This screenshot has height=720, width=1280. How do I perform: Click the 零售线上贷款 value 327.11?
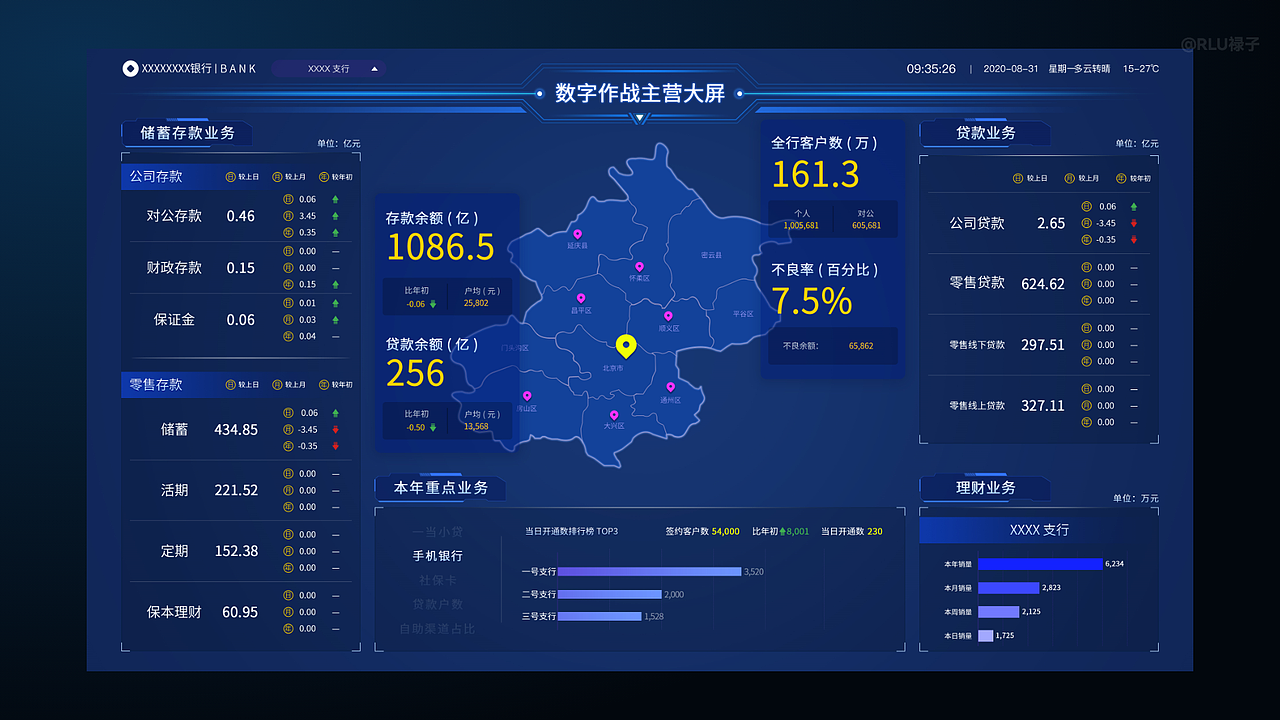(1043, 406)
